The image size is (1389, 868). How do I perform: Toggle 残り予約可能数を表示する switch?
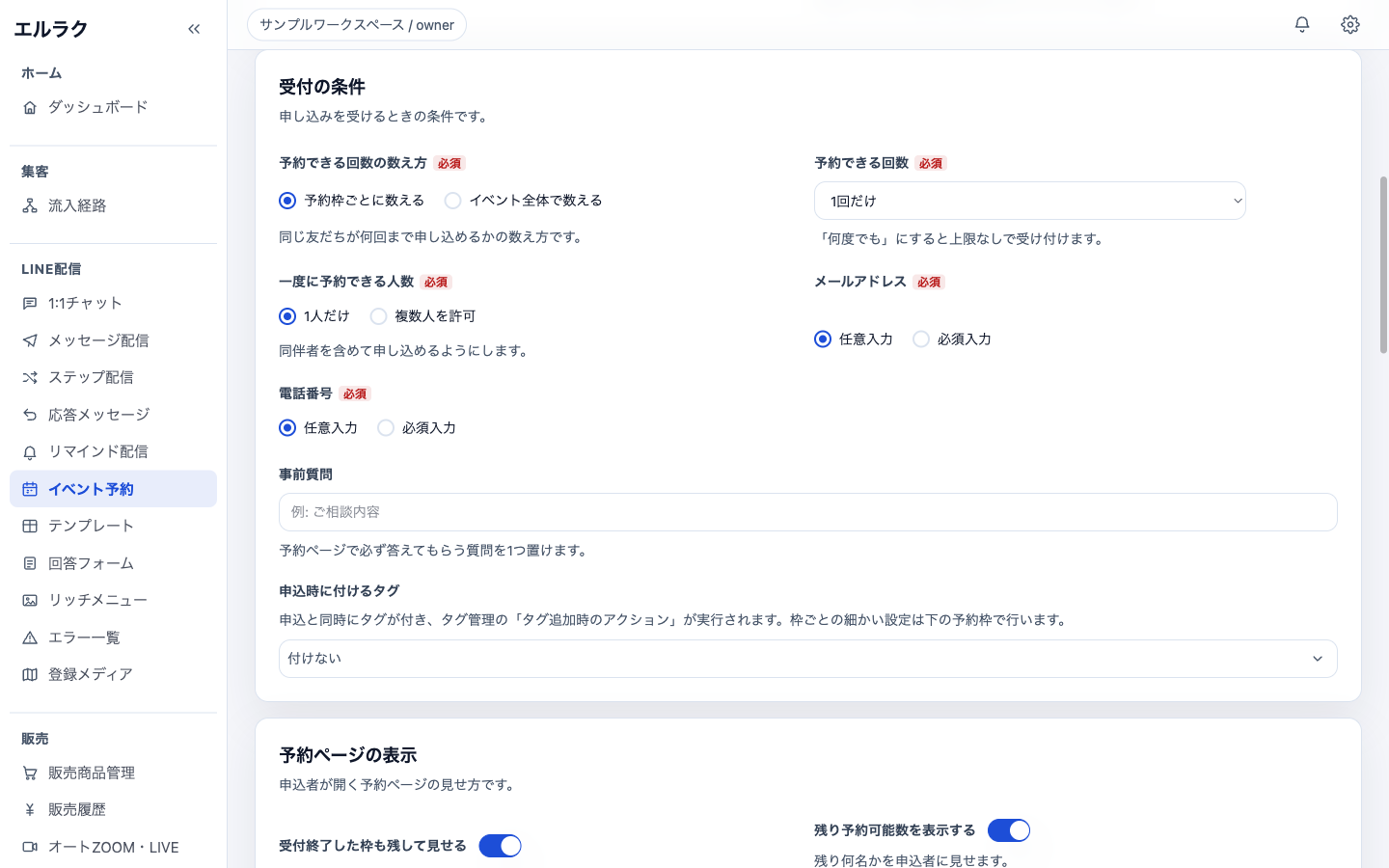click(1009, 830)
